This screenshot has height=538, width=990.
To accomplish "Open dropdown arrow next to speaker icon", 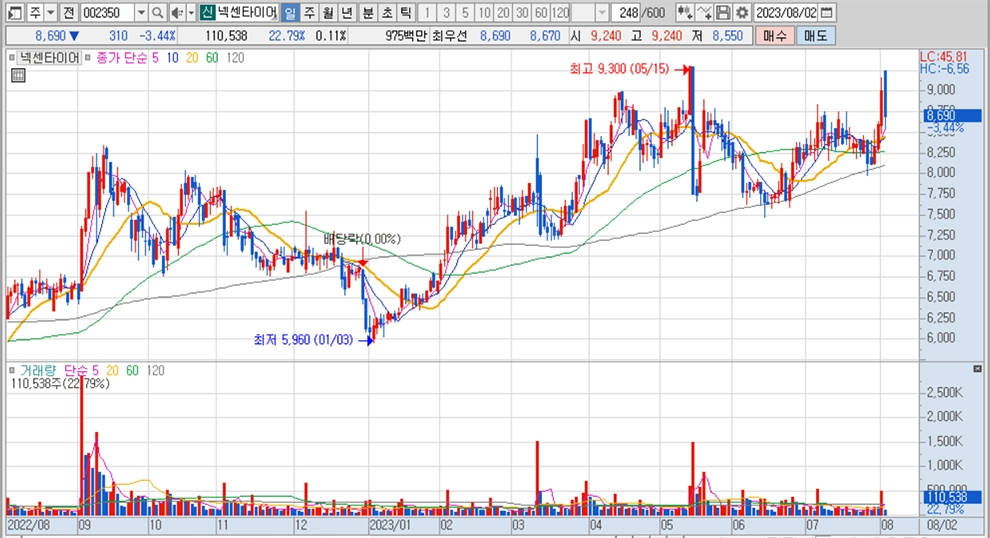I will coord(190,13).
